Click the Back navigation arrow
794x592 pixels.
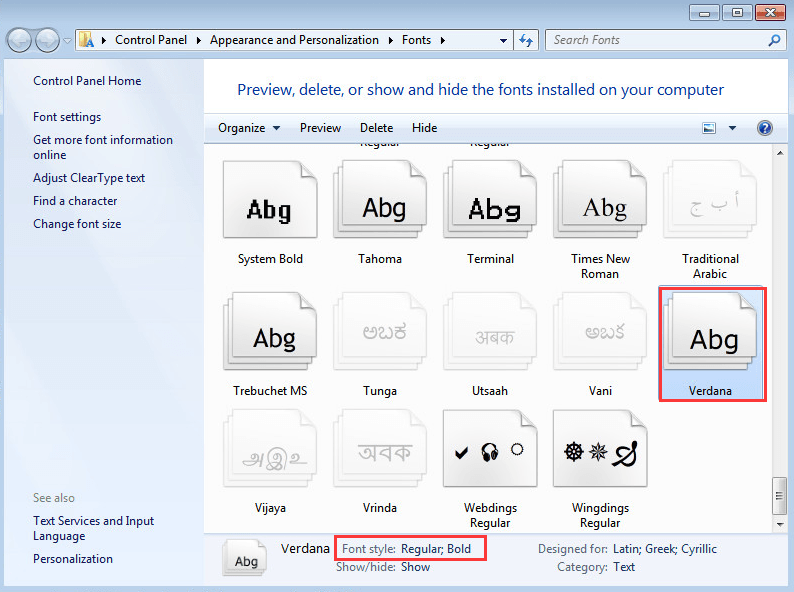[x=20, y=40]
